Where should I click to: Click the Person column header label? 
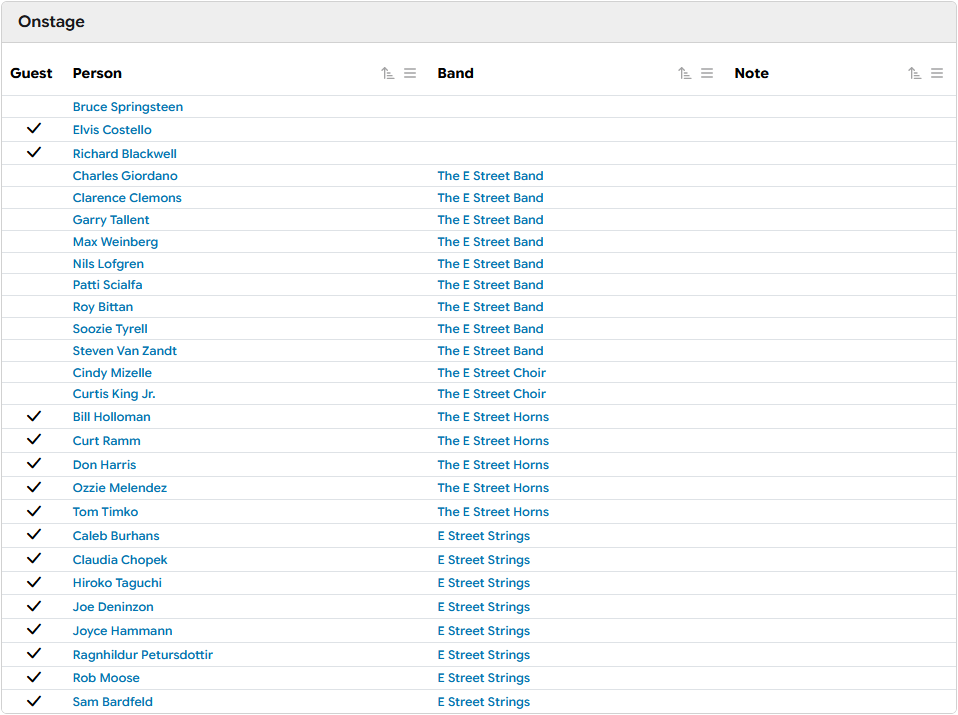point(97,73)
